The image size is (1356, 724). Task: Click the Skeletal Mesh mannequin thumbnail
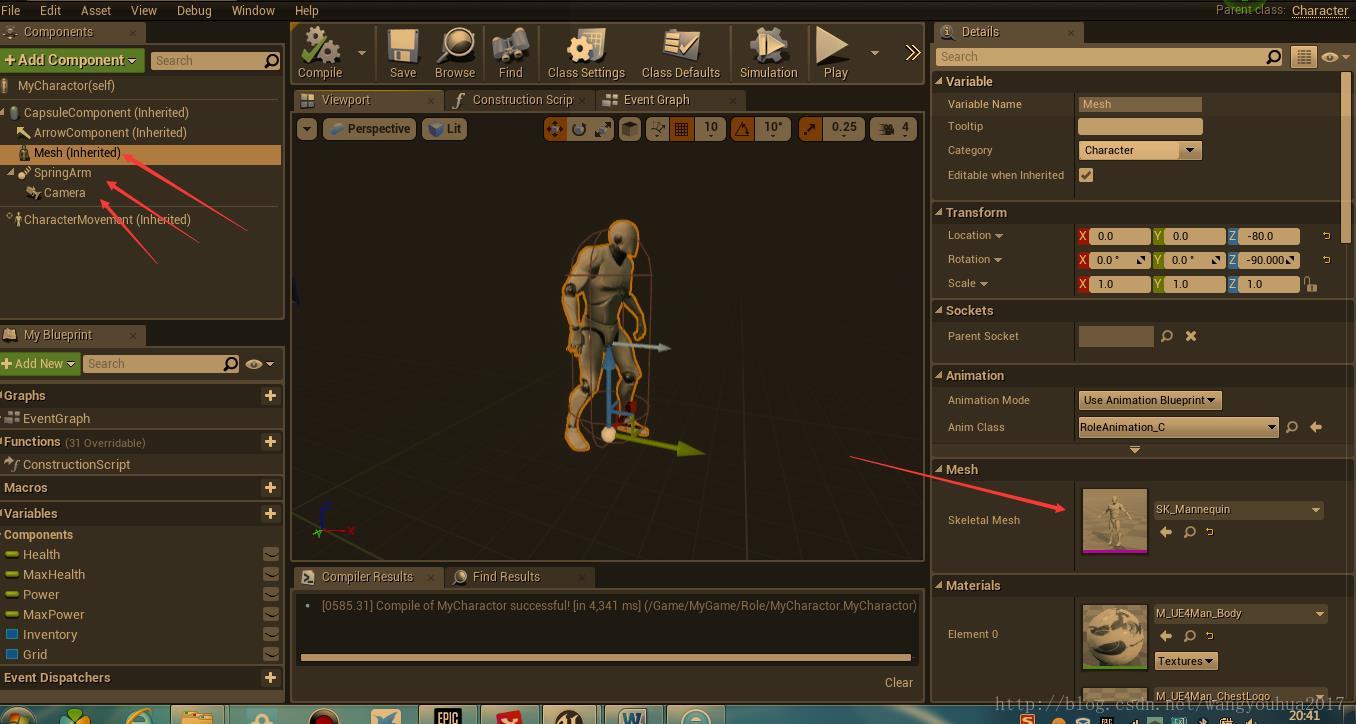[1114, 520]
